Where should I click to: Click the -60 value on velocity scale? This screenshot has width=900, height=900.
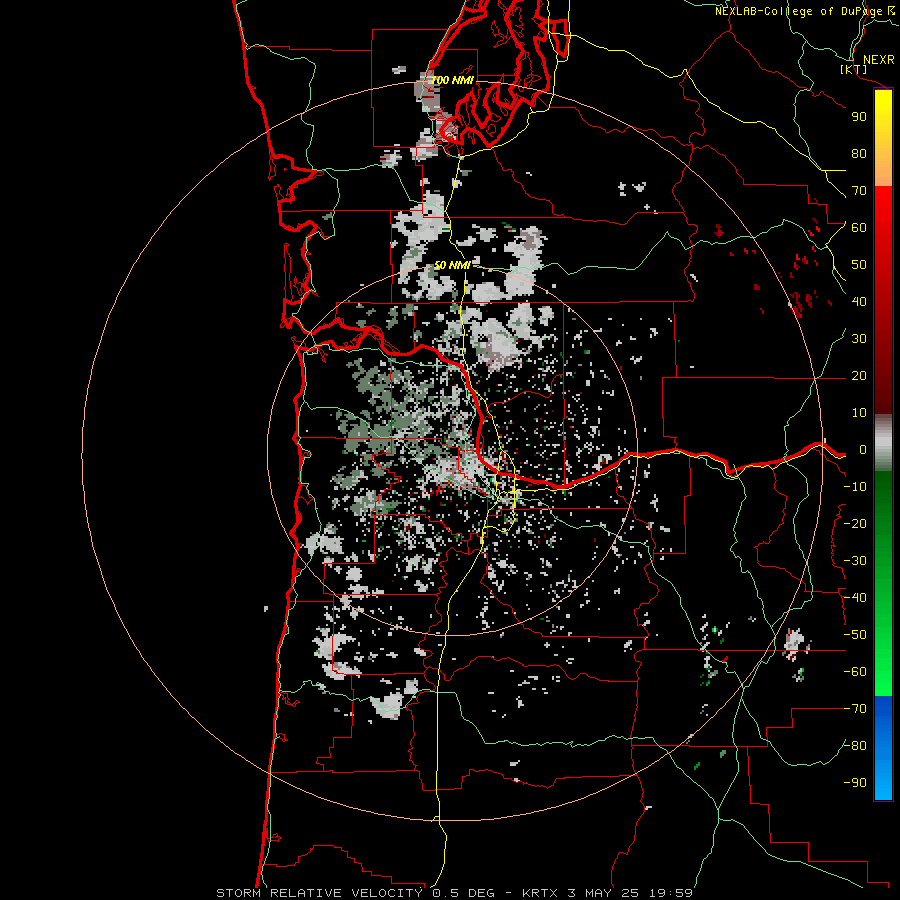point(855,672)
